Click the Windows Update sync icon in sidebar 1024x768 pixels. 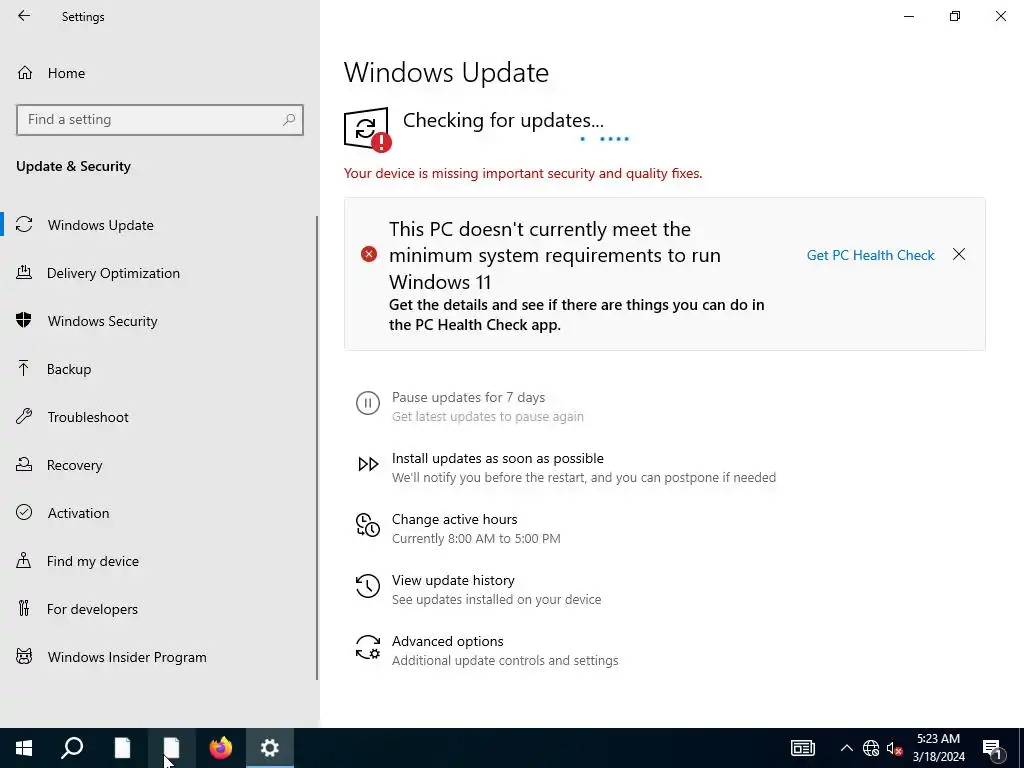(24, 225)
